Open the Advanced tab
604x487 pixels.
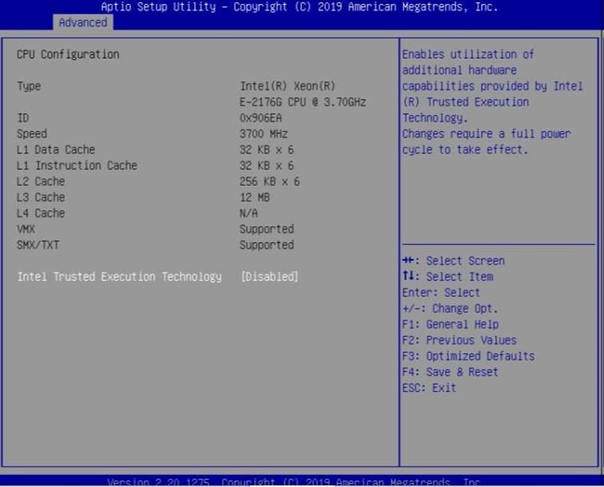coord(83,22)
